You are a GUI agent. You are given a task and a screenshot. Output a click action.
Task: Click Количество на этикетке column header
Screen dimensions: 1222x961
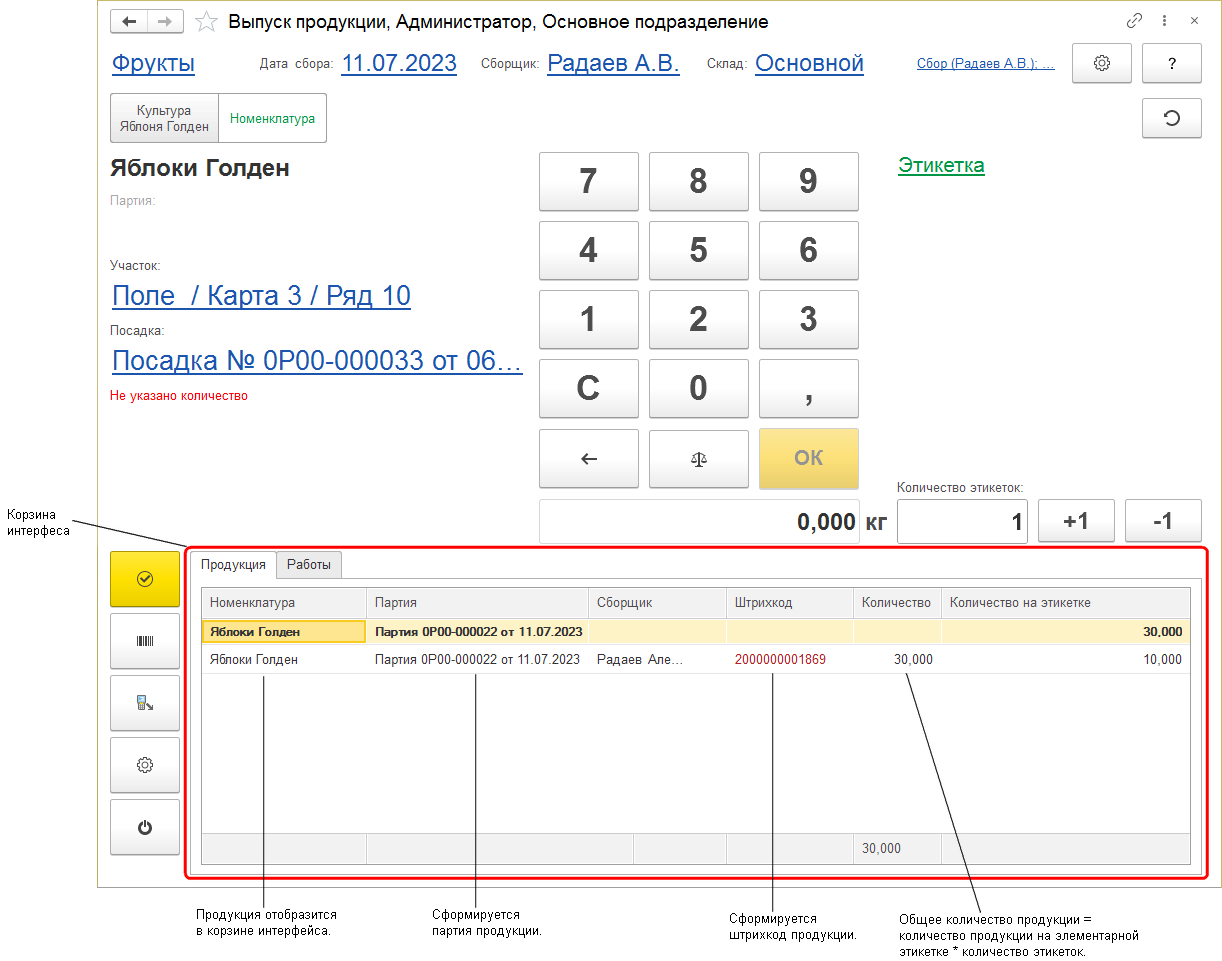pos(1065,603)
